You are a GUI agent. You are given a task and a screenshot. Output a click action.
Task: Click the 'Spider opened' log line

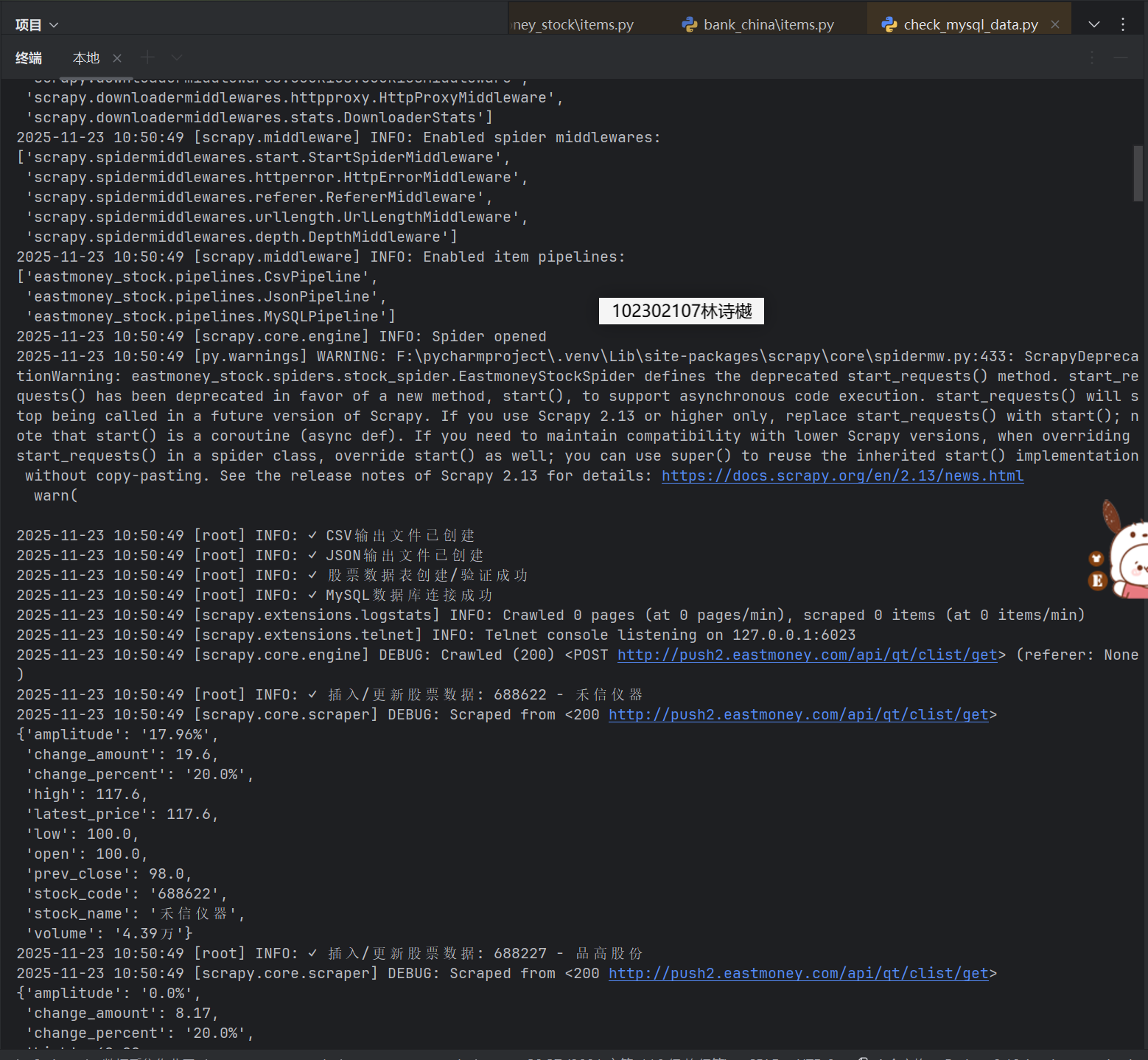pyautogui.click(x=281, y=336)
